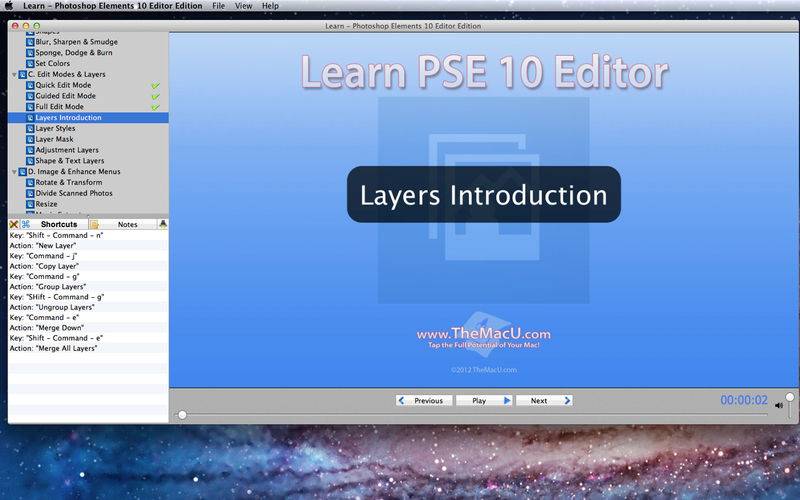The height and width of the screenshot is (500, 800).
Task: Click the video progress slider handle
Action: pyautogui.click(x=182, y=415)
